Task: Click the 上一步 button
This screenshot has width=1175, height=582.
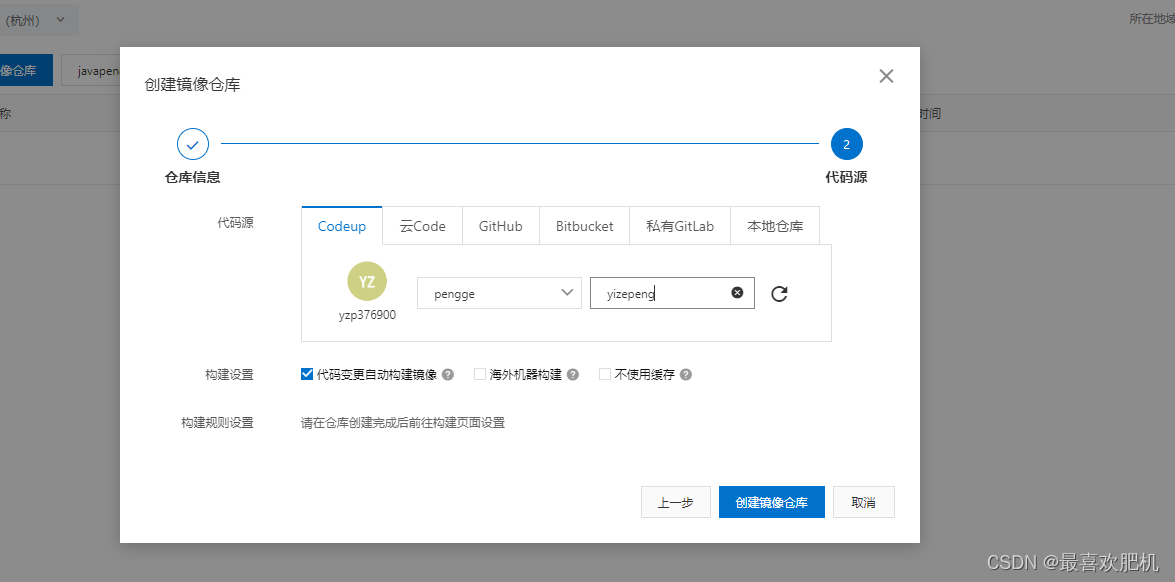Action: coord(675,502)
